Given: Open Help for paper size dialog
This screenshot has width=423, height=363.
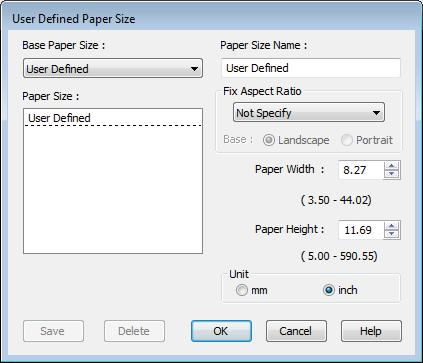Looking at the screenshot, I should tap(371, 331).
